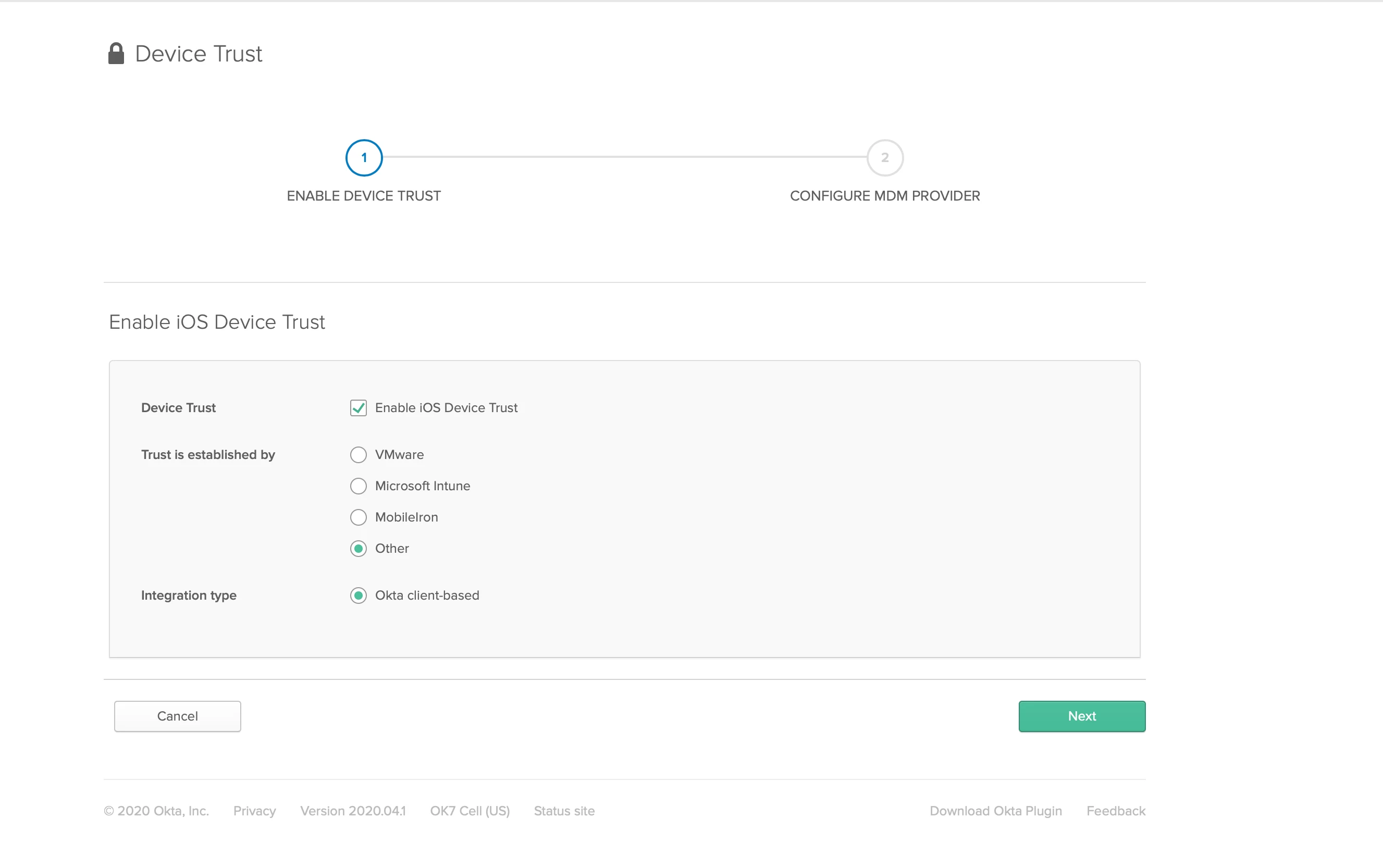Click the Trust is established by label
This screenshot has height=868, width=1383.
click(x=208, y=455)
